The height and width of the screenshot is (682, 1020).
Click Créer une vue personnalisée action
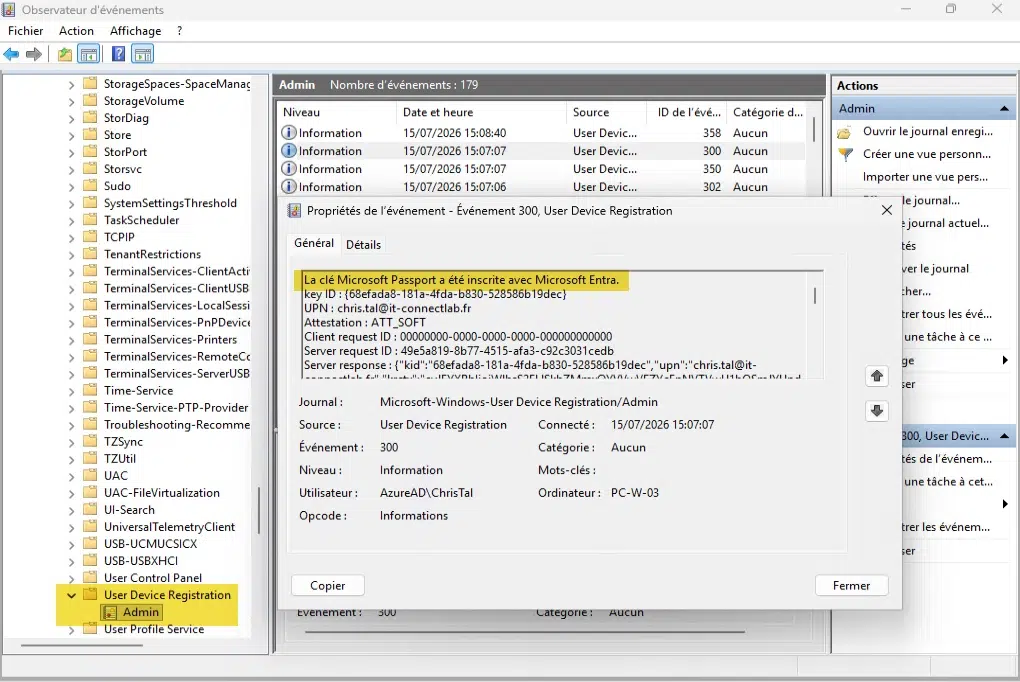[x=927, y=154]
